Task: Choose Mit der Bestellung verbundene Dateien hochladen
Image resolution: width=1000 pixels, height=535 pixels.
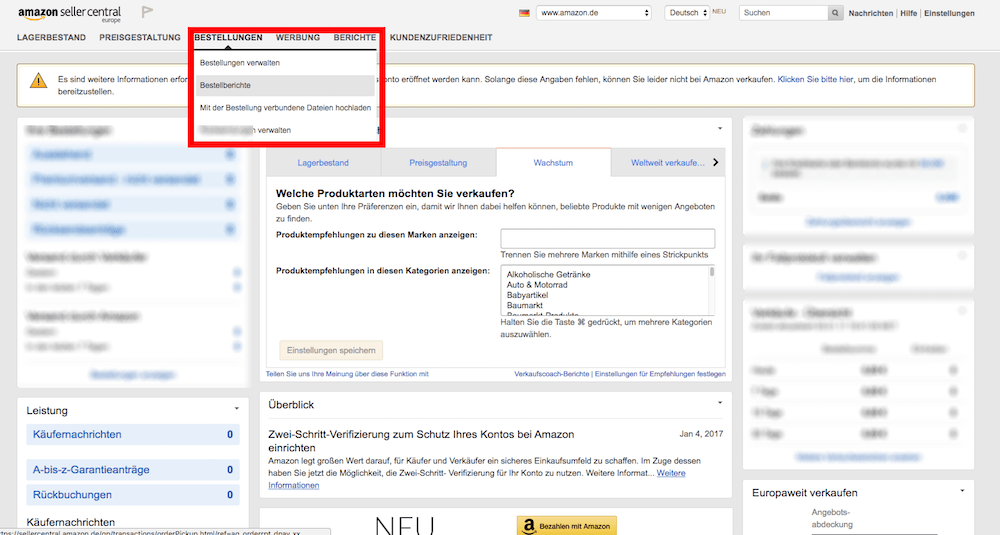Action: coord(285,108)
